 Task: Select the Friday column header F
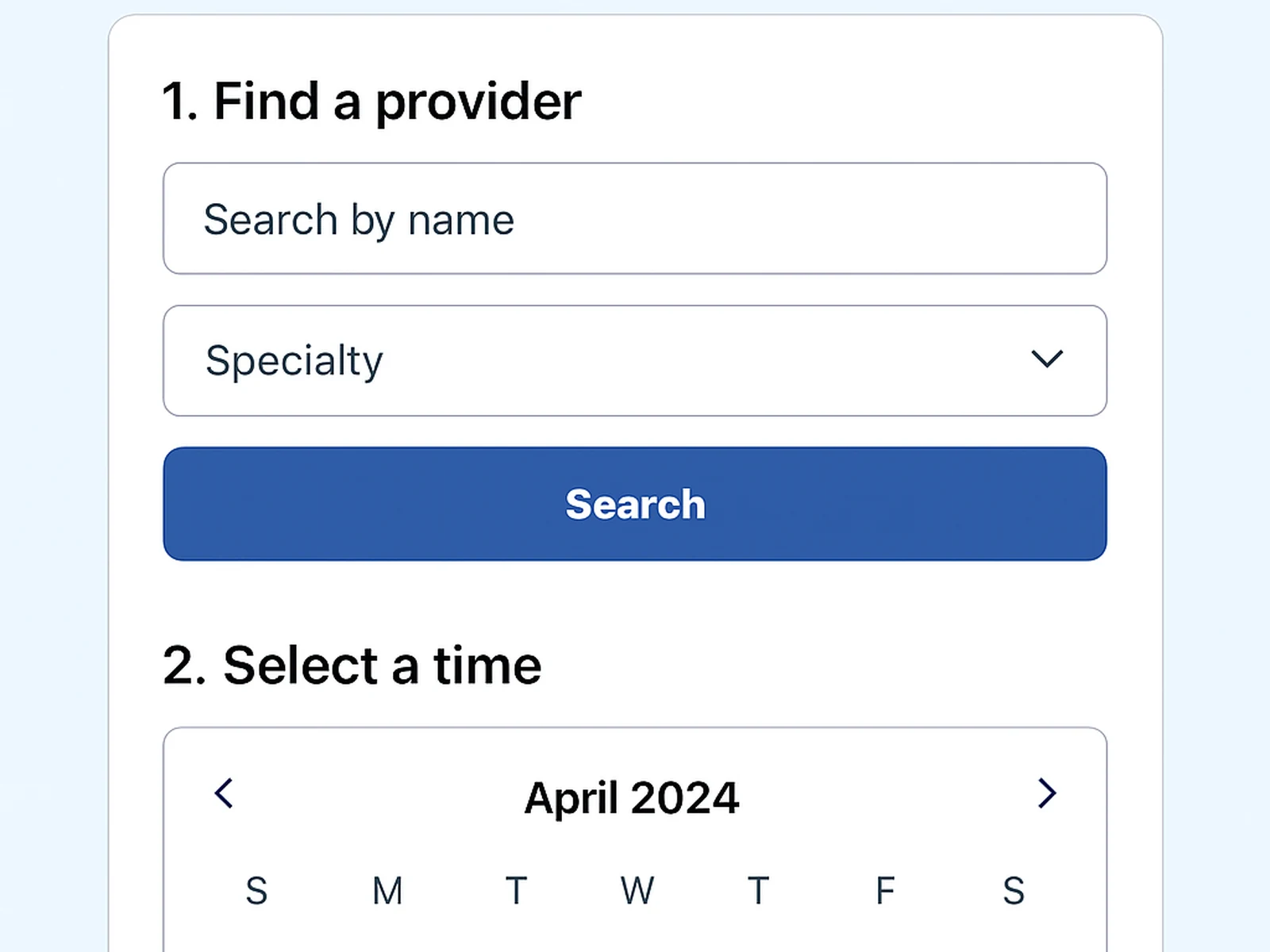coord(885,891)
